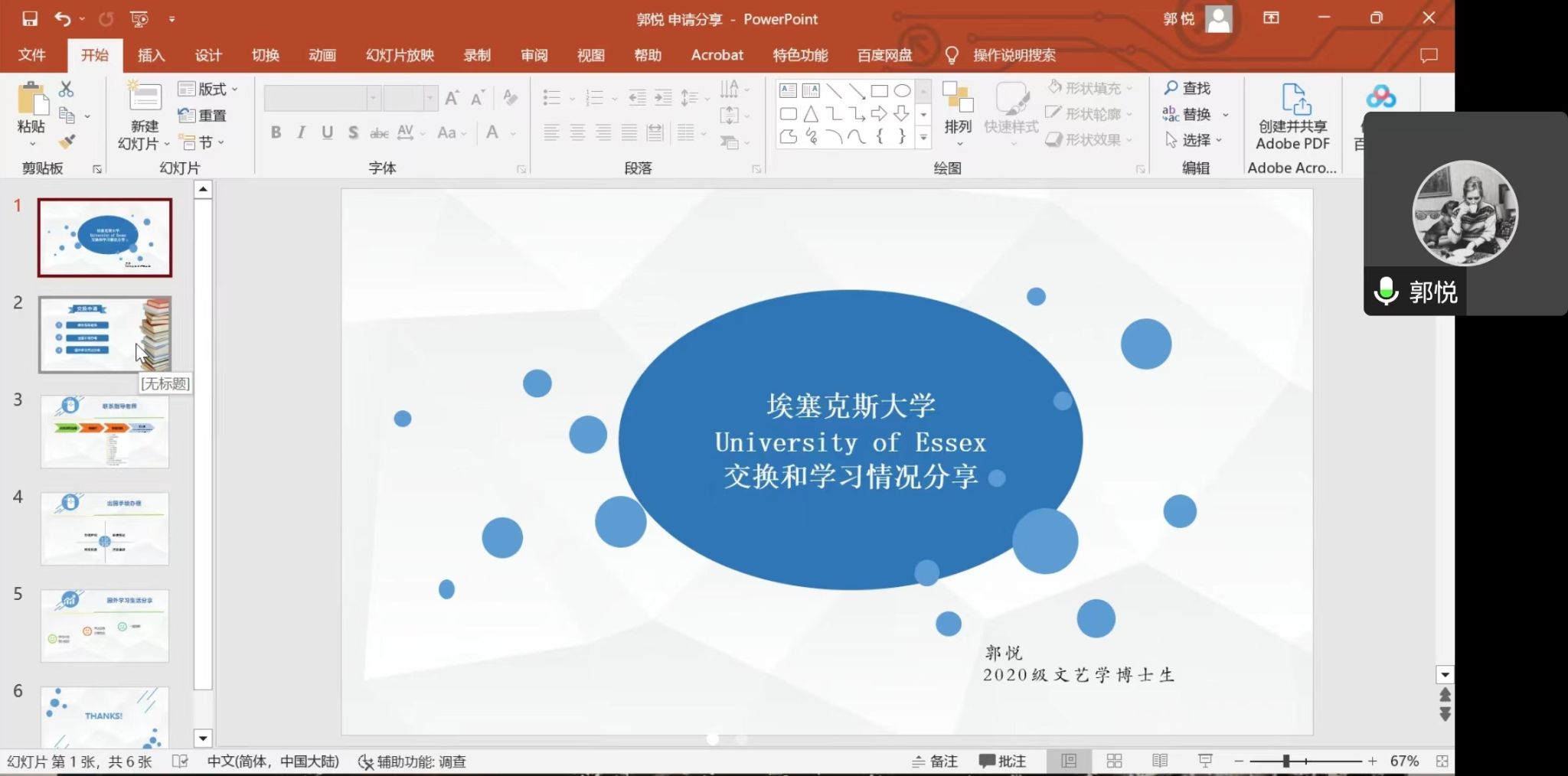Click the Reset slide button
1568x776 pixels.
pos(203,116)
